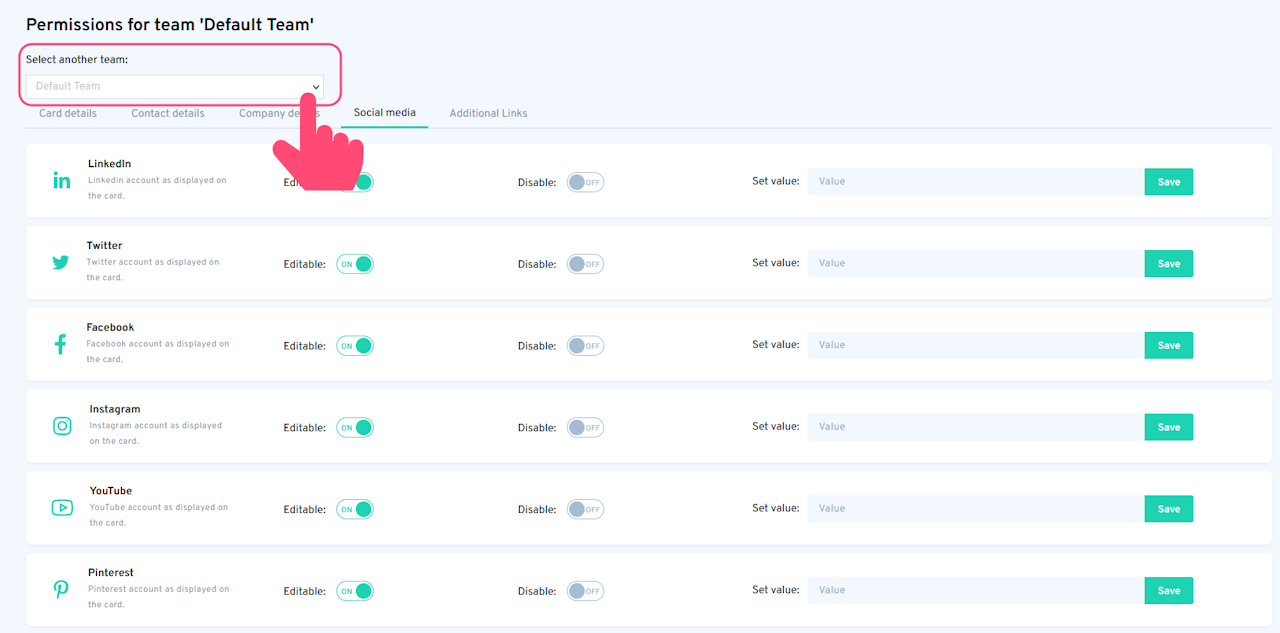
Task: Enable the Disable switch for Twitter
Action: [585, 264]
